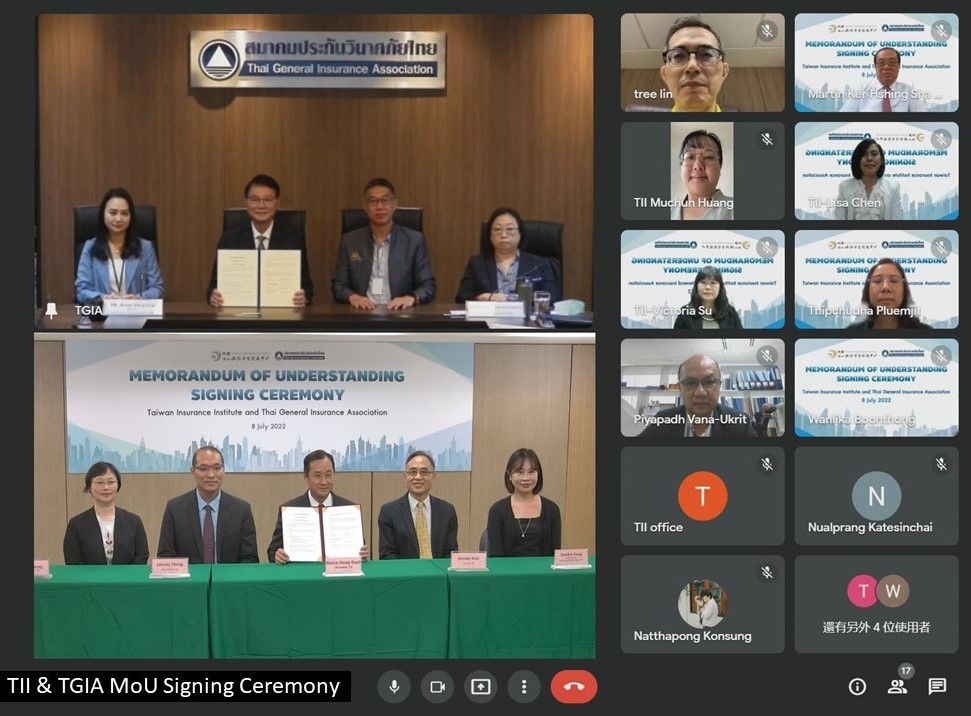The width and height of the screenshot is (971, 716).
Task: Click the 'TII & TGIA MoU Signing Ceremony' title
Action: tap(173, 686)
